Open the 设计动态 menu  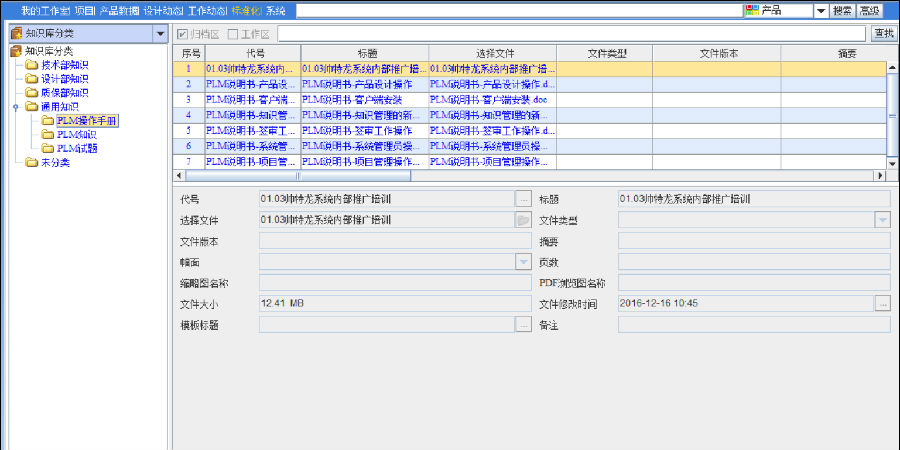point(163,10)
